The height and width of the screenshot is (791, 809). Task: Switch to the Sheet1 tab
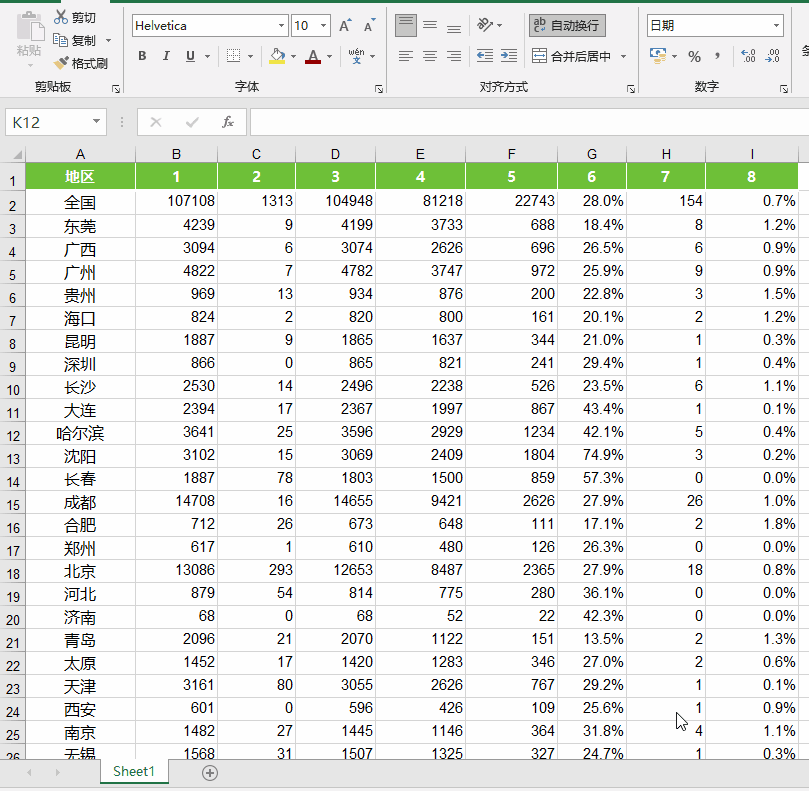134,771
